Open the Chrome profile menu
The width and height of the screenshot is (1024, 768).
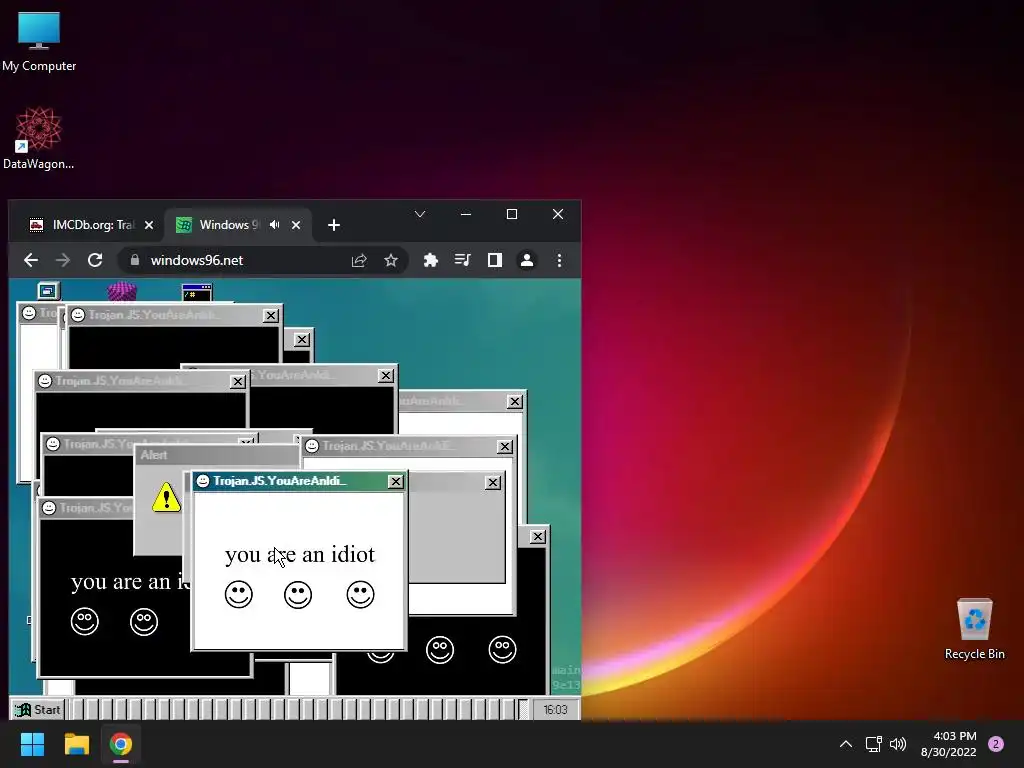pyautogui.click(x=526, y=261)
